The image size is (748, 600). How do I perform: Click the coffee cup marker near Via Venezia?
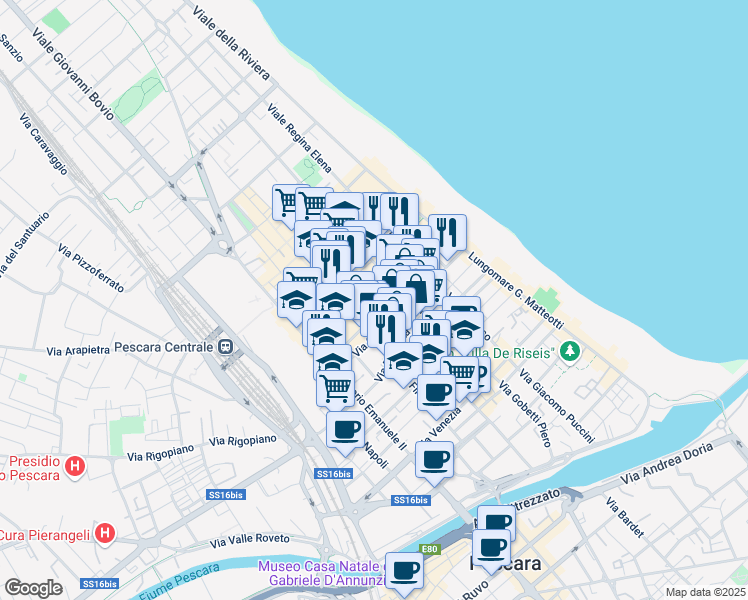(436, 394)
